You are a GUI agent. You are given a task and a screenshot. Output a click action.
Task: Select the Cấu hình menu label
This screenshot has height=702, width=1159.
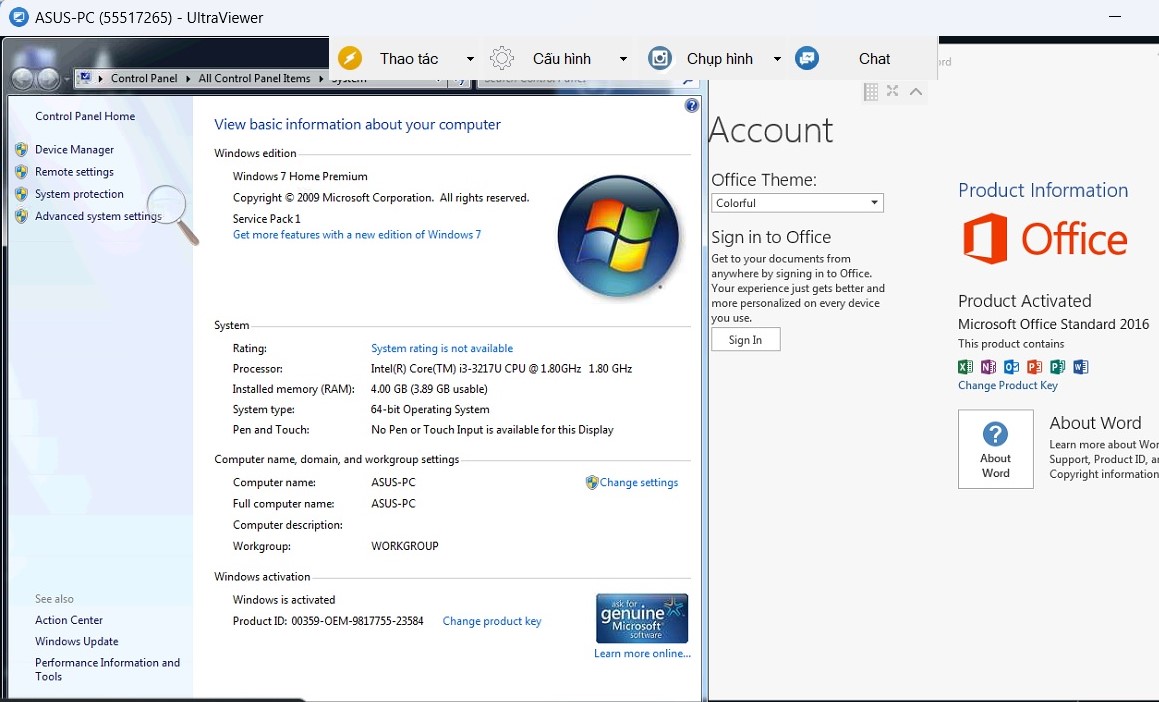tap(562, 59)
